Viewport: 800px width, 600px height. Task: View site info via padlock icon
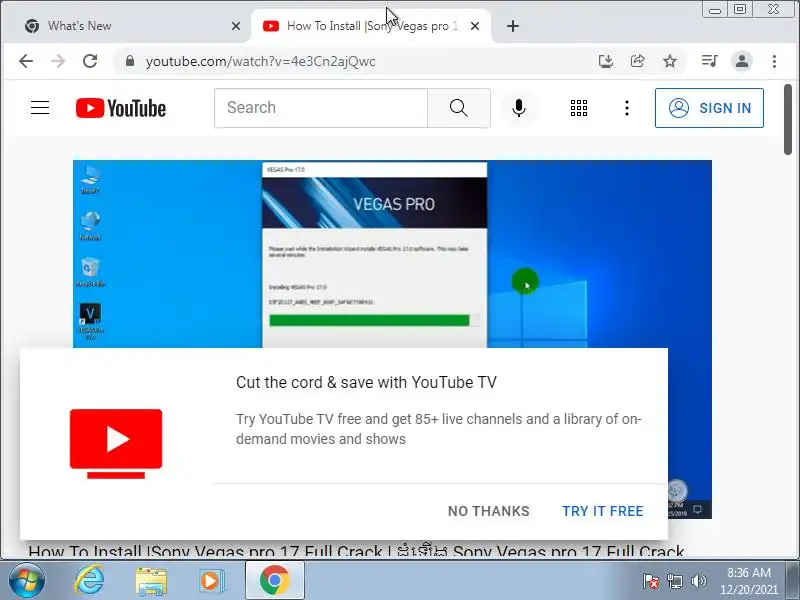(x=130, y=61)
